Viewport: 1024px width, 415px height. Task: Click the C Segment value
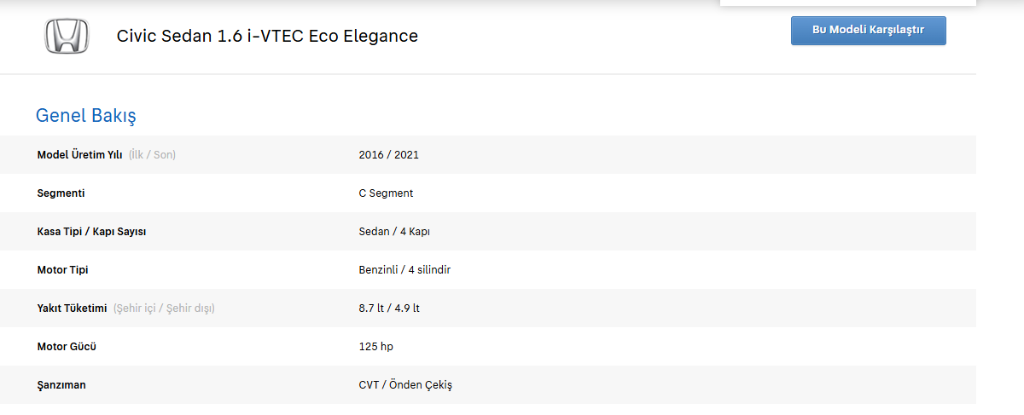coord(386,193)
